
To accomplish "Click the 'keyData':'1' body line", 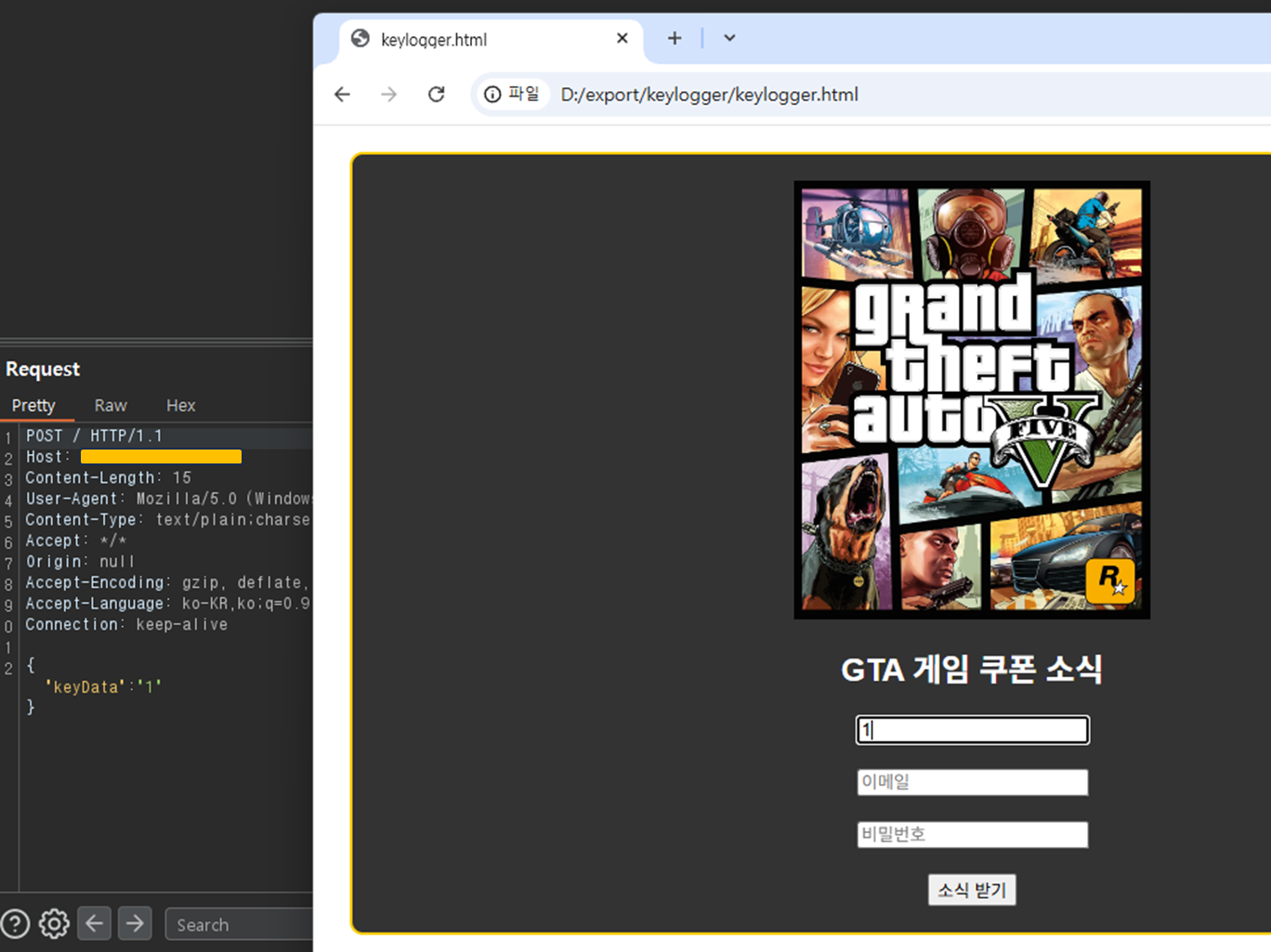I will coord(103,687).
